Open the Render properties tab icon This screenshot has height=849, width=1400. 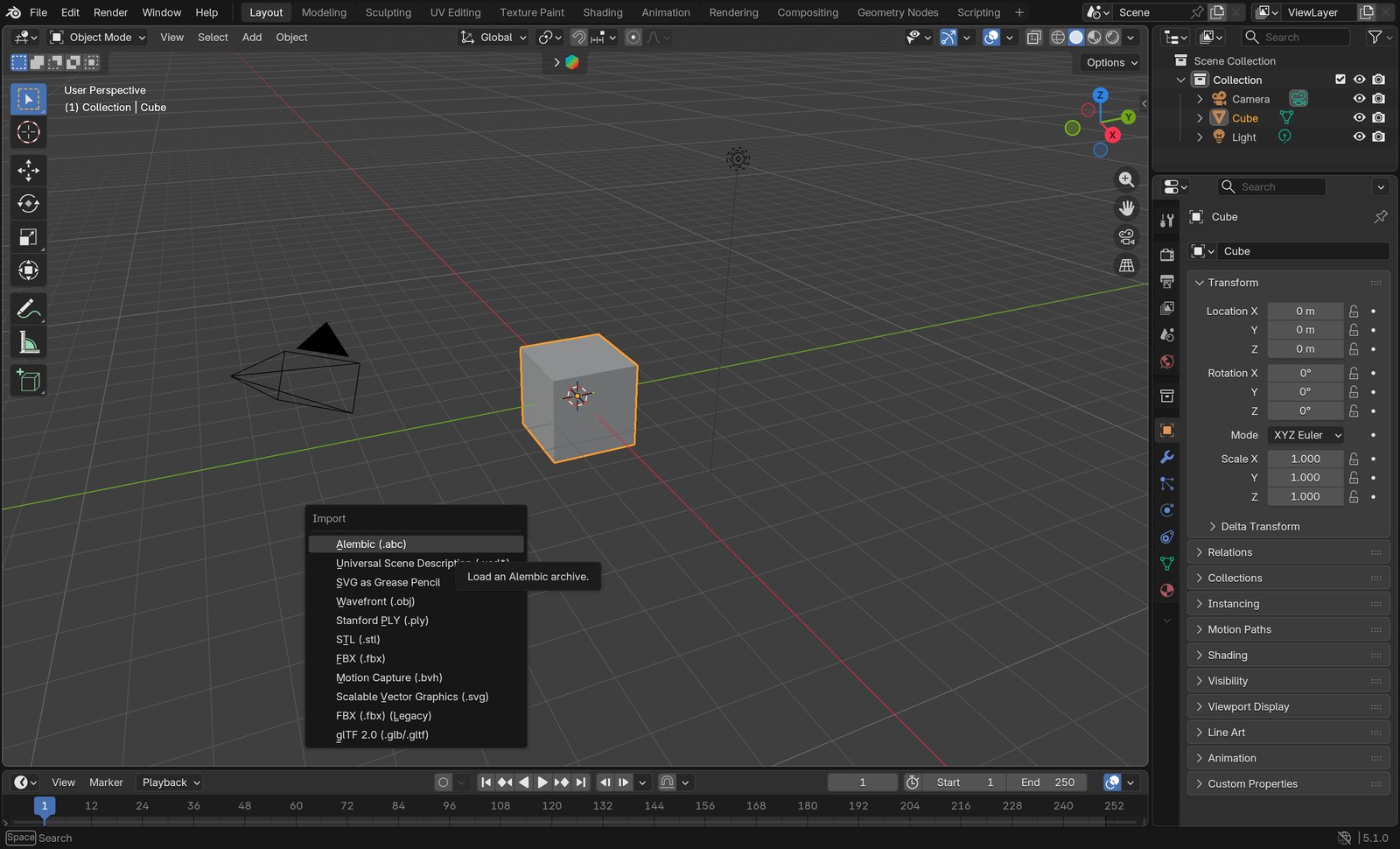[1166, 255]
